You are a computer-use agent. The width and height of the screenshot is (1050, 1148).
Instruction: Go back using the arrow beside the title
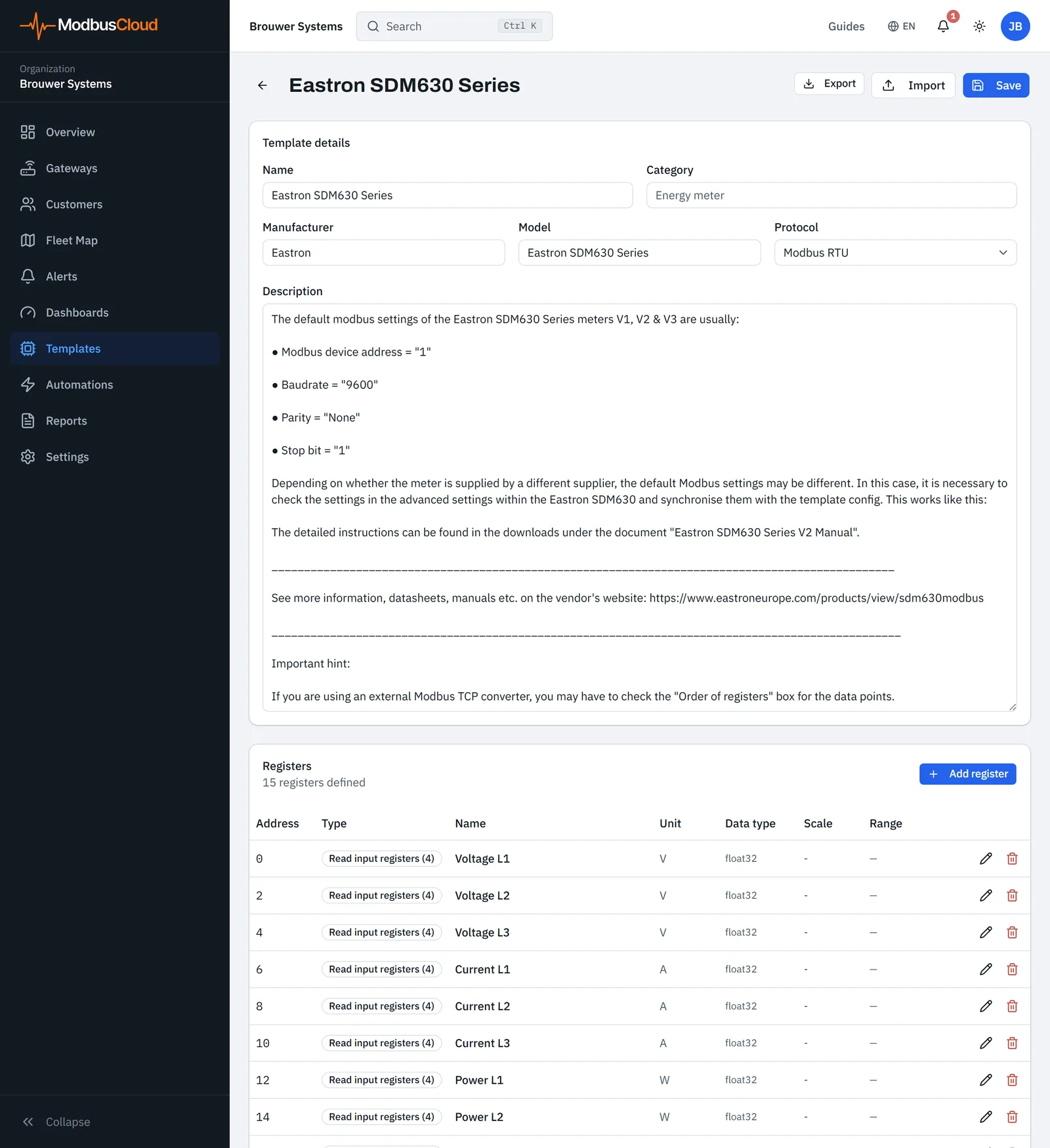[x=262, y=85]
